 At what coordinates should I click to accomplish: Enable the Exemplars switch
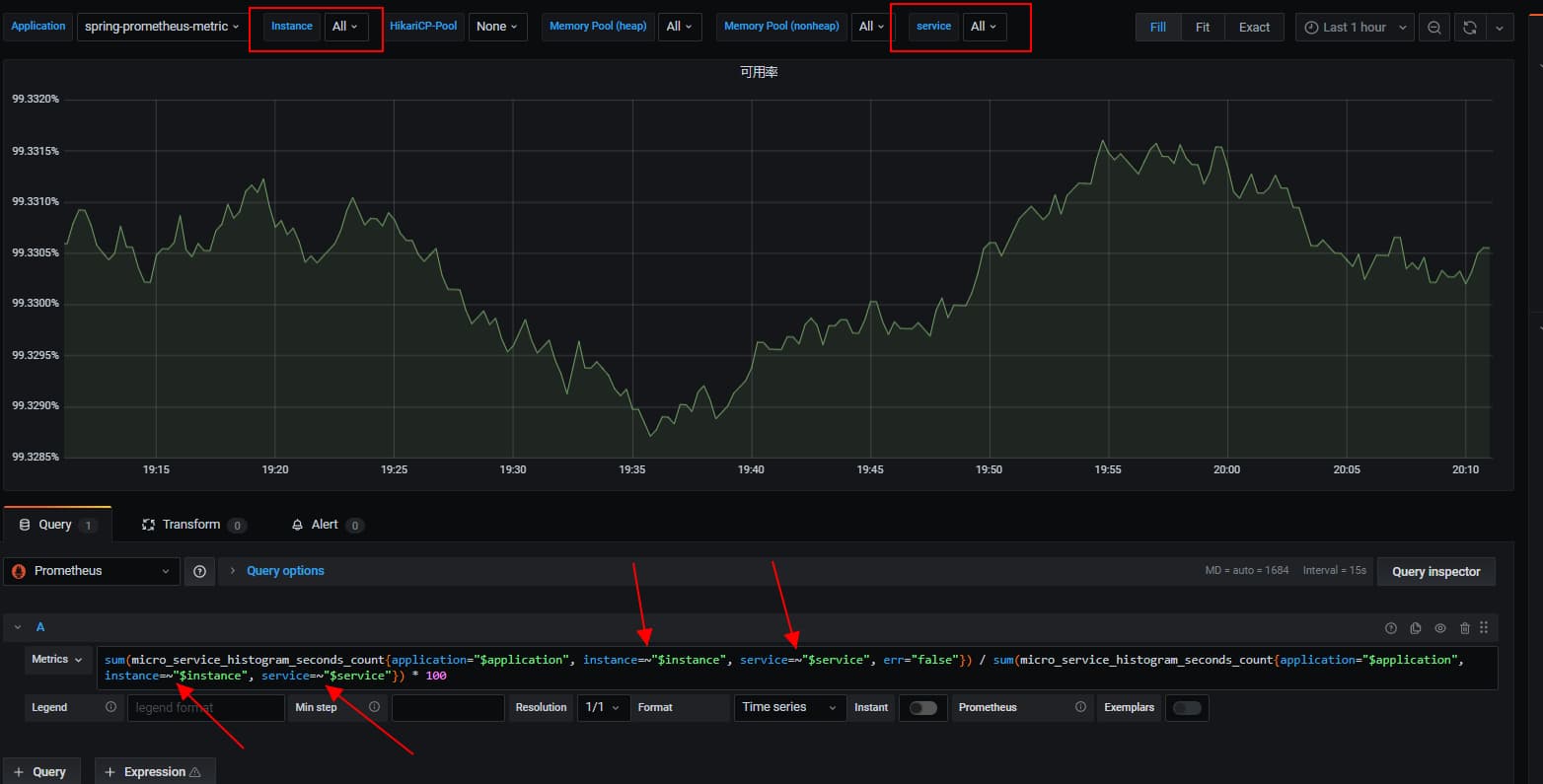[x=1187, y=708]
